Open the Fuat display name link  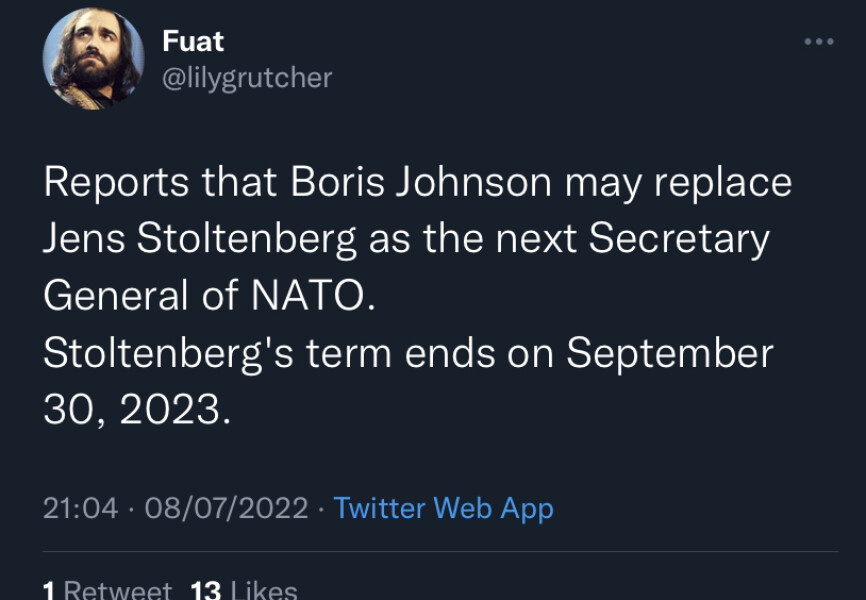pyautogui.click(x=193, y=42)
